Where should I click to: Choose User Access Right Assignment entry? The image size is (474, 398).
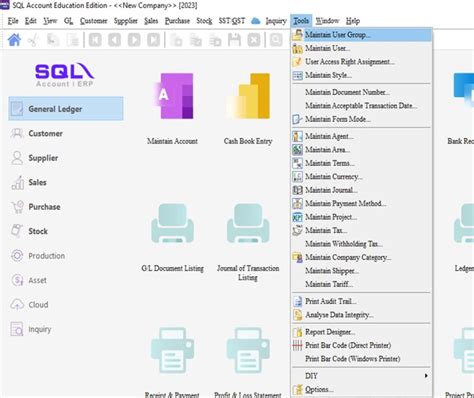point(362,62)
